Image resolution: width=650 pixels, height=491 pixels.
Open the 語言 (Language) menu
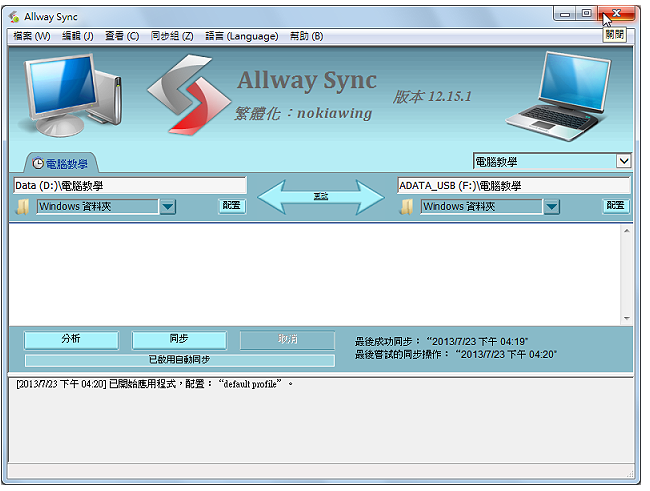pyautogui.click(x=242, y=36)
